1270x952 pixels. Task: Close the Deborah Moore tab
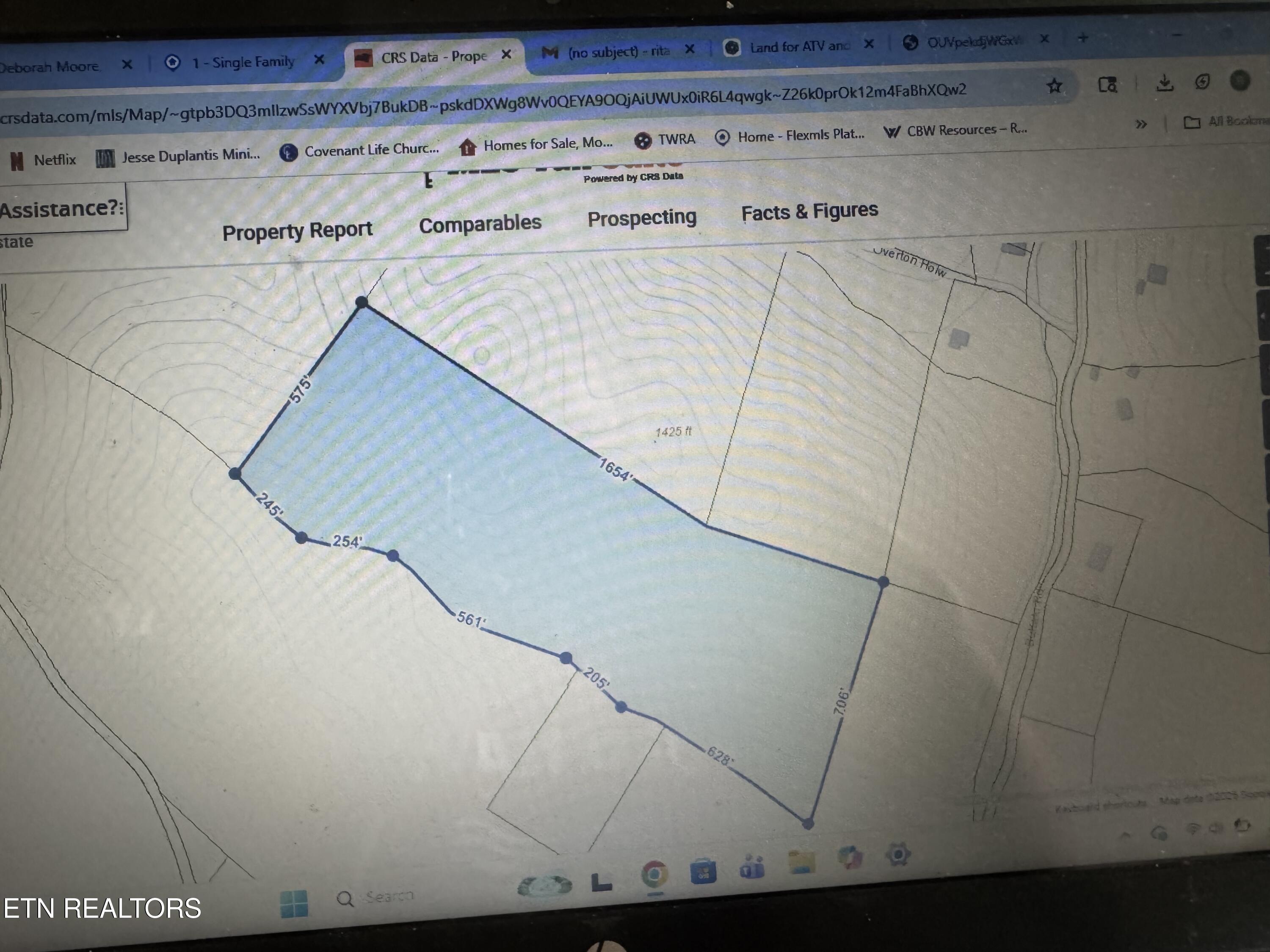[127, 64]
